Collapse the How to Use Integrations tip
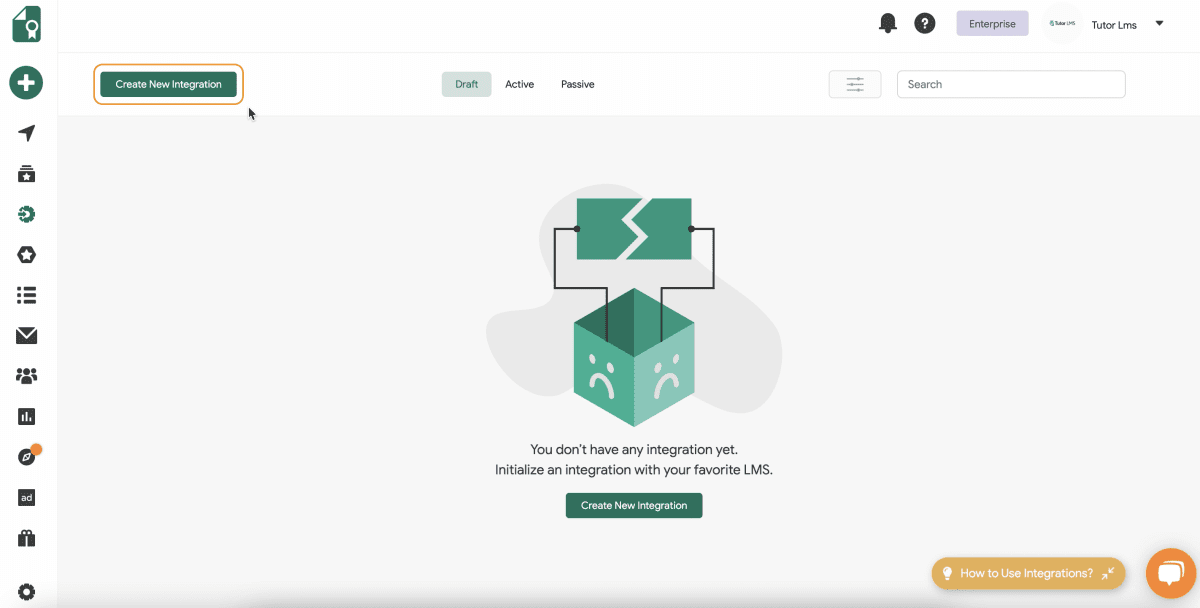 pos(1108,573)
